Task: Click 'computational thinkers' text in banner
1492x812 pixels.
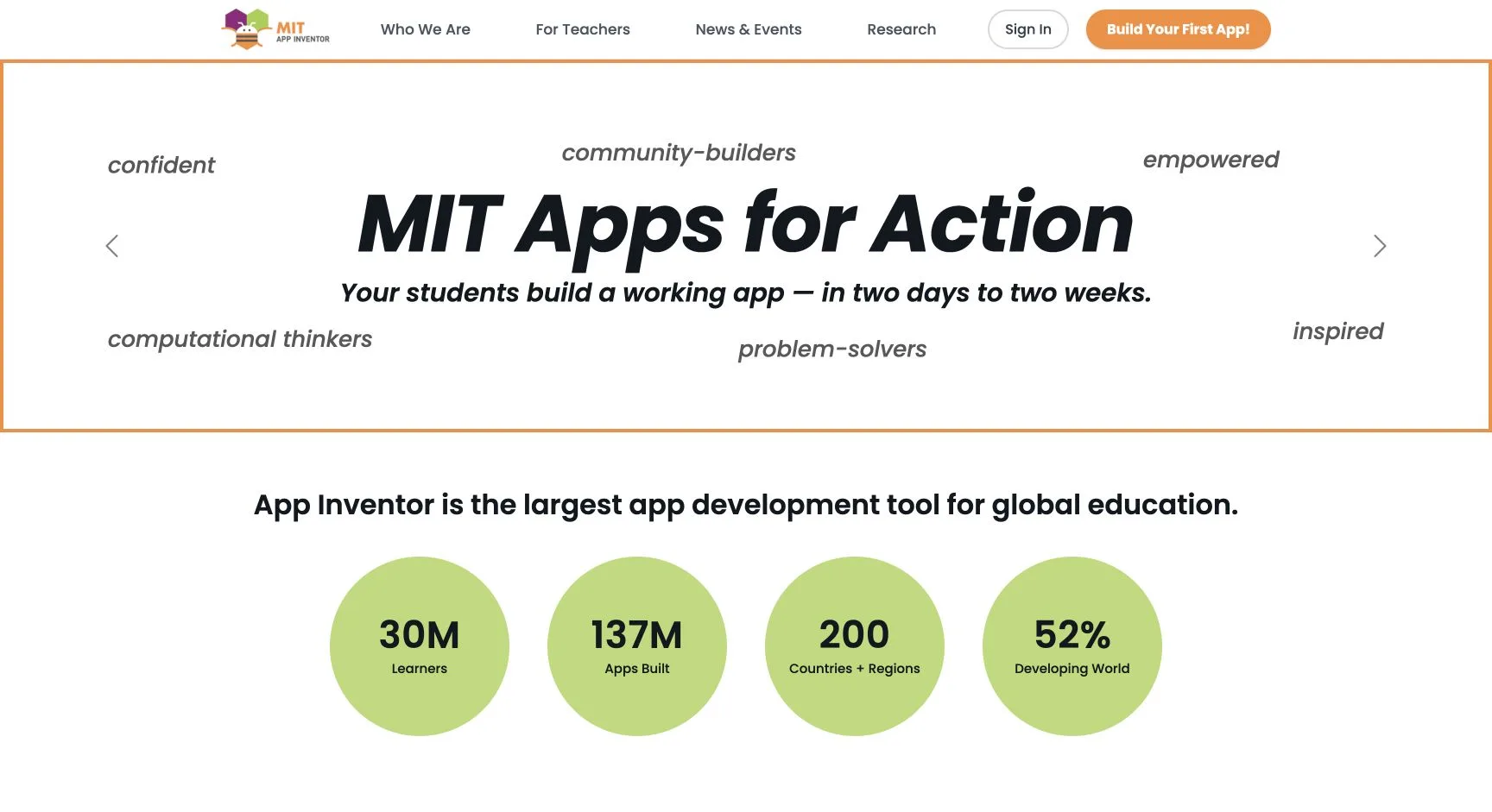Action: coord(240,339)
